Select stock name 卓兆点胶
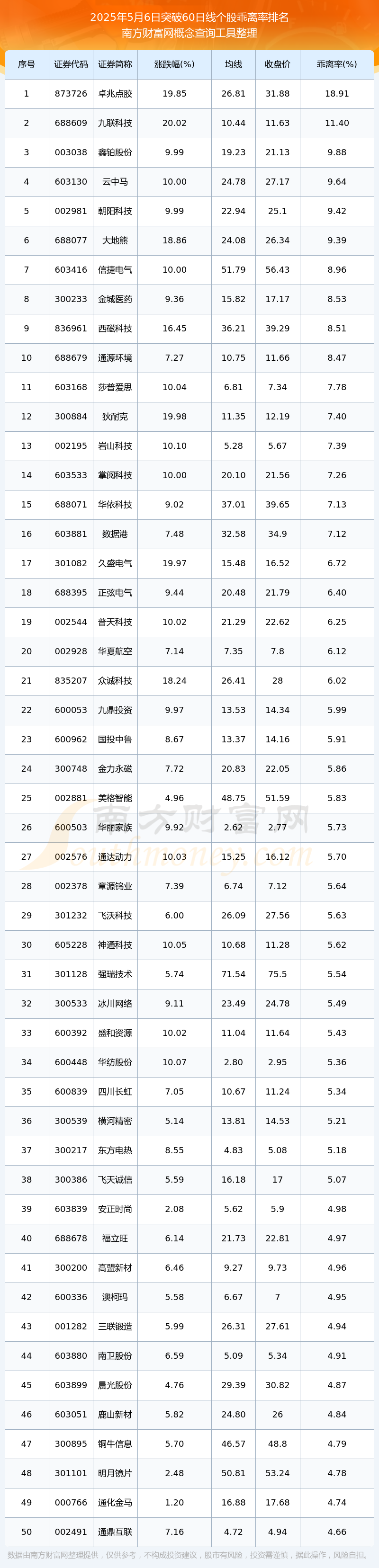 pyautogui.click(x=115, y=94)
